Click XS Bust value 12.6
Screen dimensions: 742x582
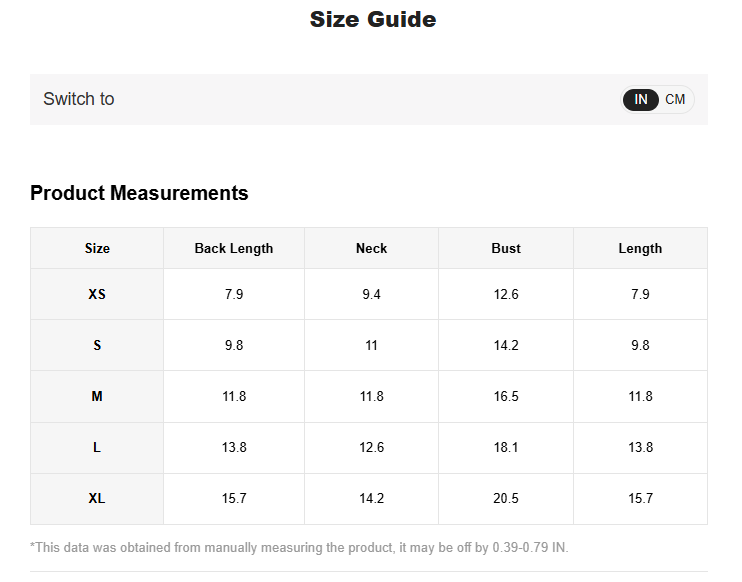coord(506,294)
